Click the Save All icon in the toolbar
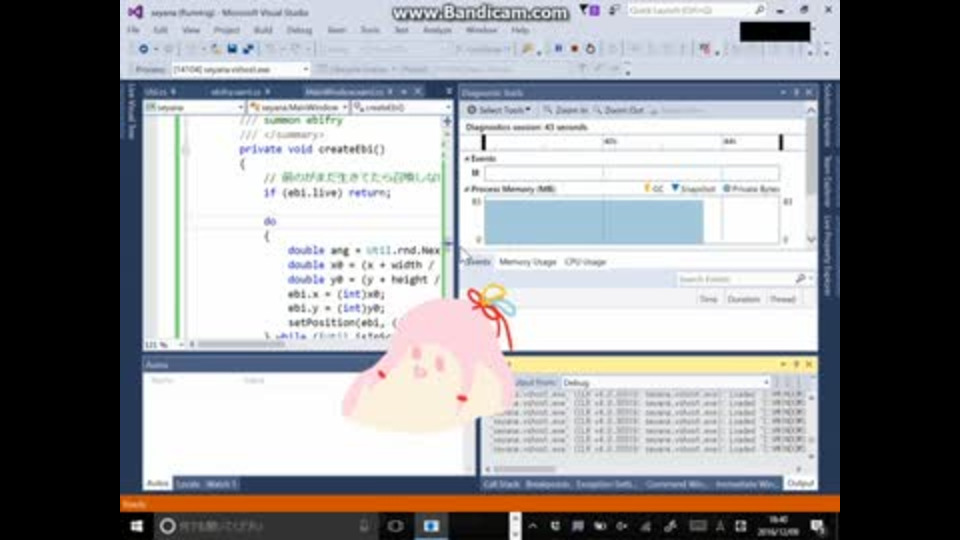Viewport: 960px width, 540px height. pyautogui.click(x=248, y=48)
